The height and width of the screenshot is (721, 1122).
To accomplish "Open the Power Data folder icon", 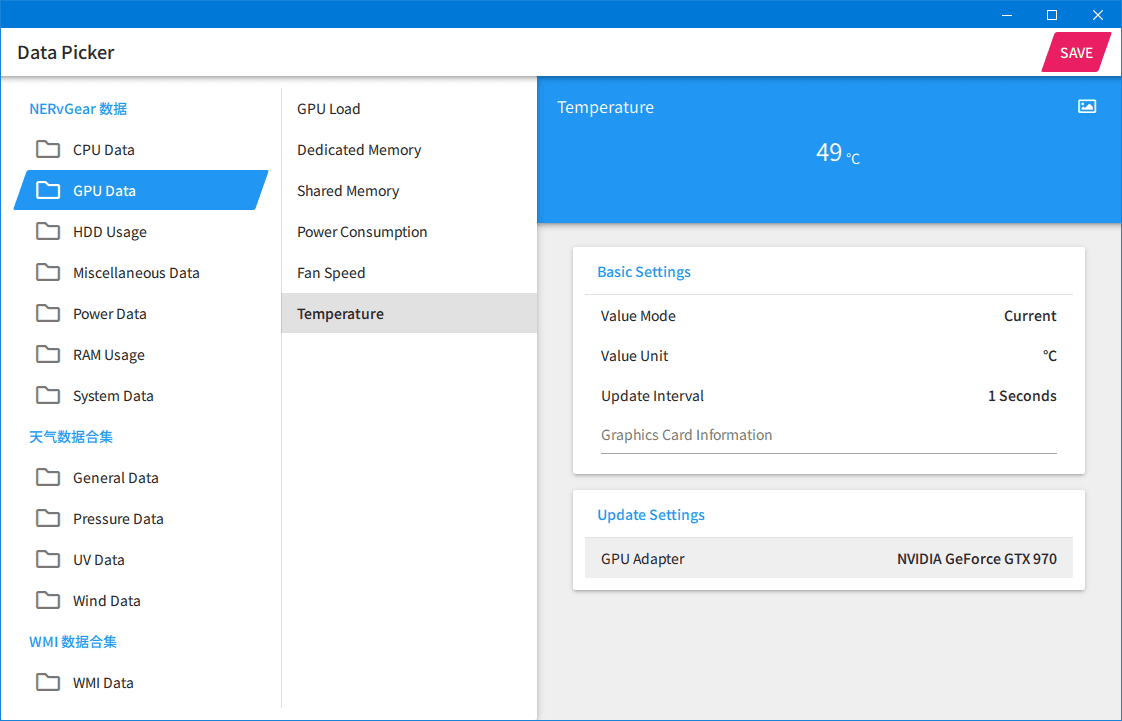I will pyautogui.click(x=48, y=313).
